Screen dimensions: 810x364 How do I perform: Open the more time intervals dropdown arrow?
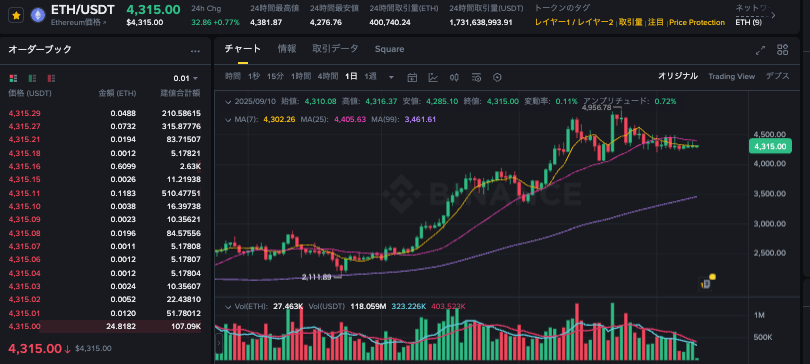[x=391, y=77]
